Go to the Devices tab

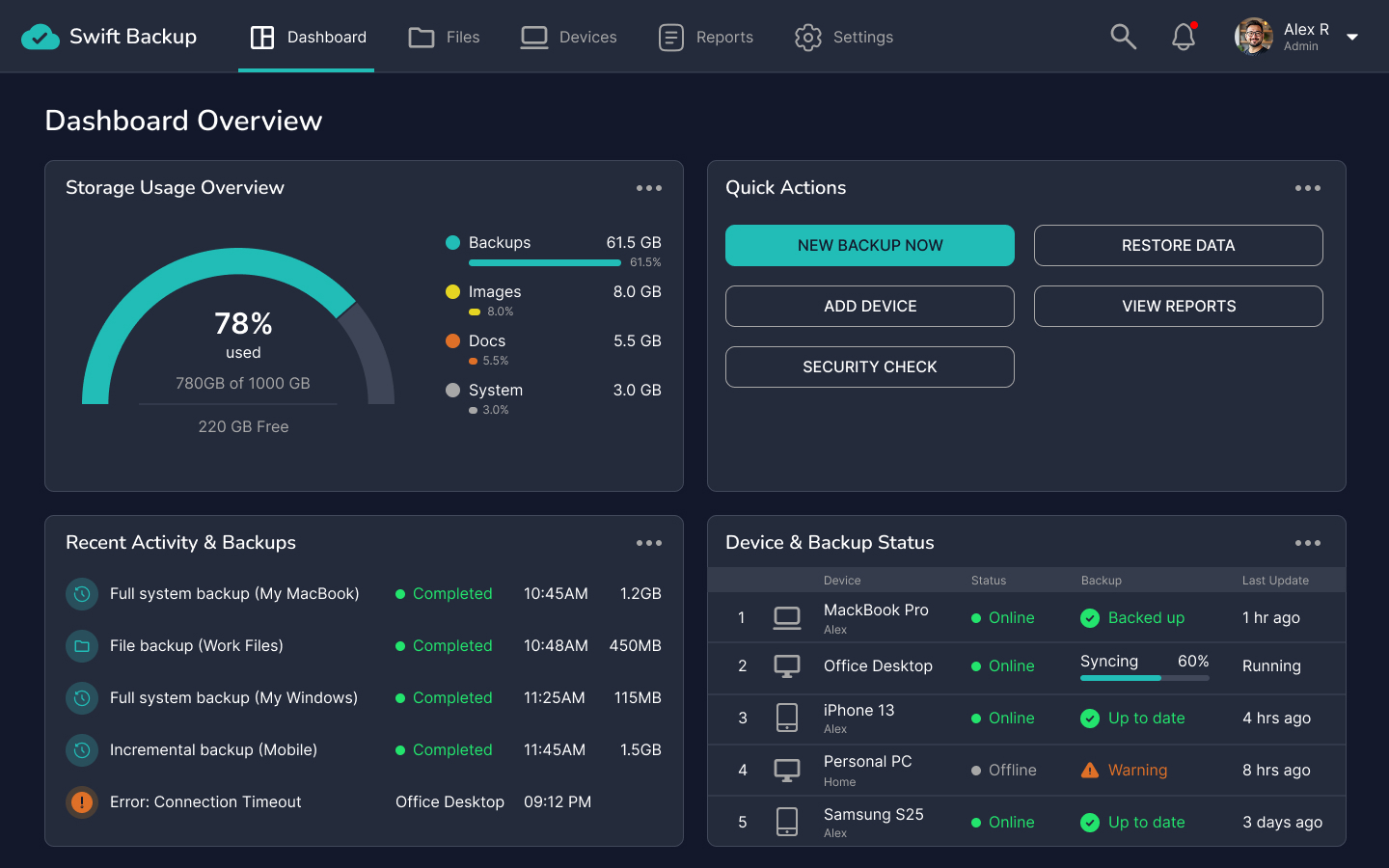pos(568,37)
